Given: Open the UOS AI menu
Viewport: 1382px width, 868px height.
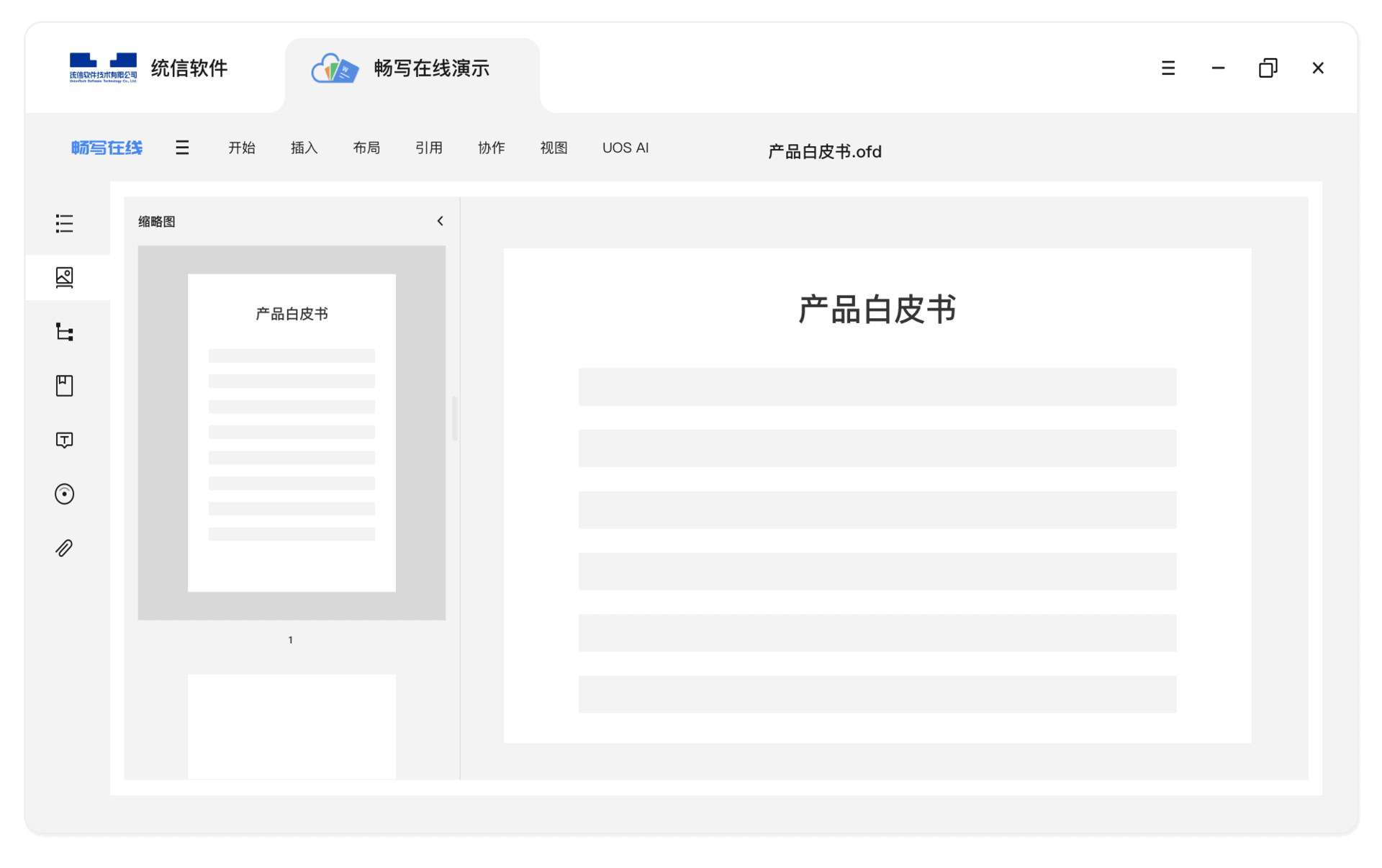Looking at the screenshot, I should (625, 148).
